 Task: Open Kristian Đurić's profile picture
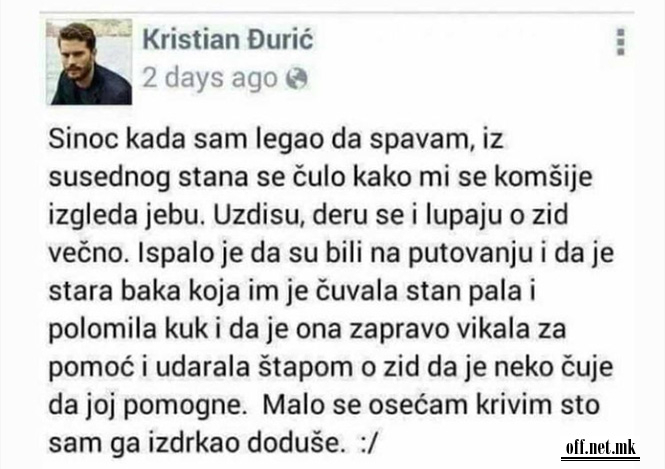point(89,62)
